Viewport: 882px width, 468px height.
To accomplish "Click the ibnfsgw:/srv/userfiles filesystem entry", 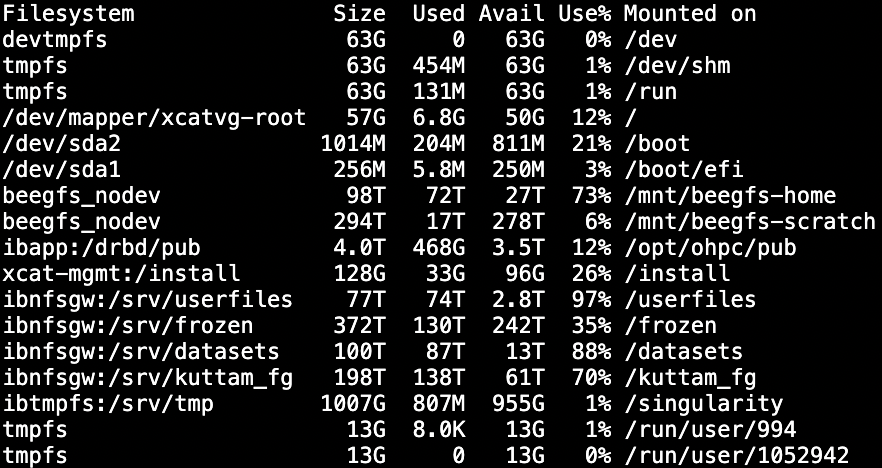I will 147,300.
